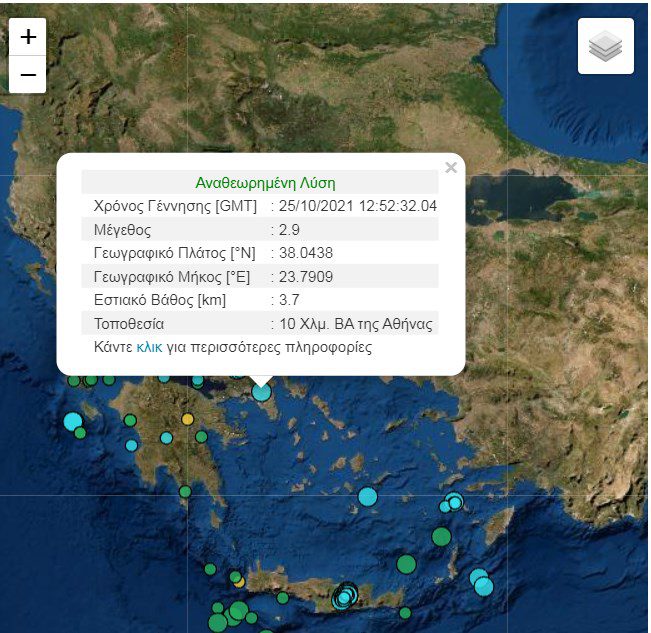651x633 pixels.
Task: Click the 'Χρόνος Γέννησης [GMT]' label
Action: [175, 206]
